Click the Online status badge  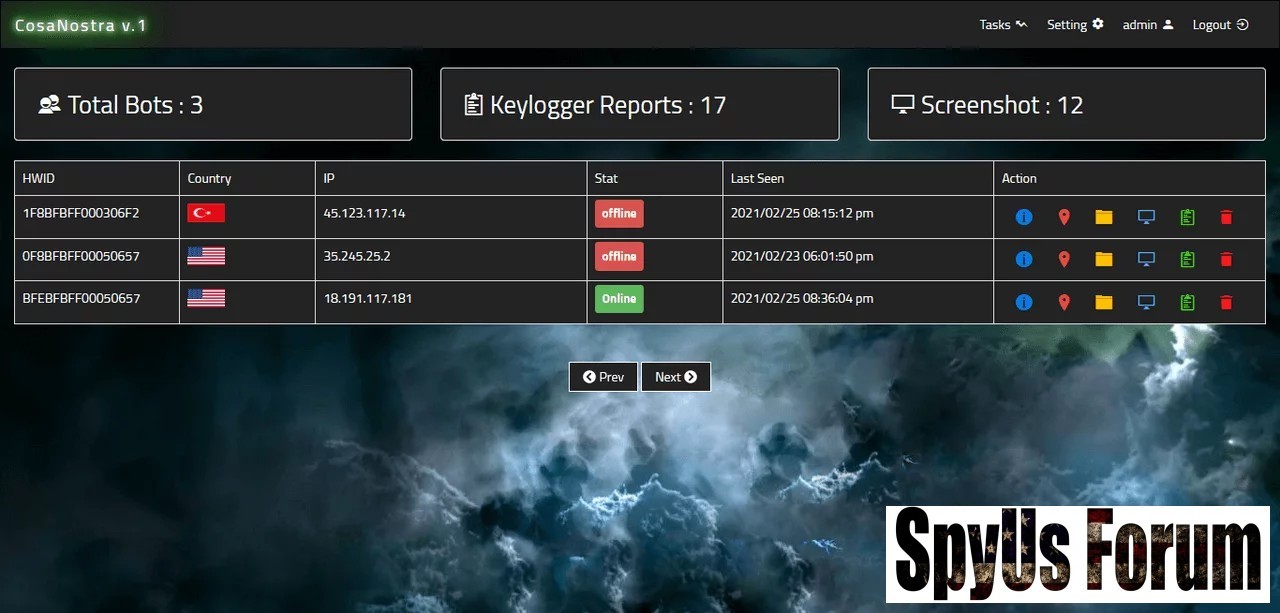619,299
